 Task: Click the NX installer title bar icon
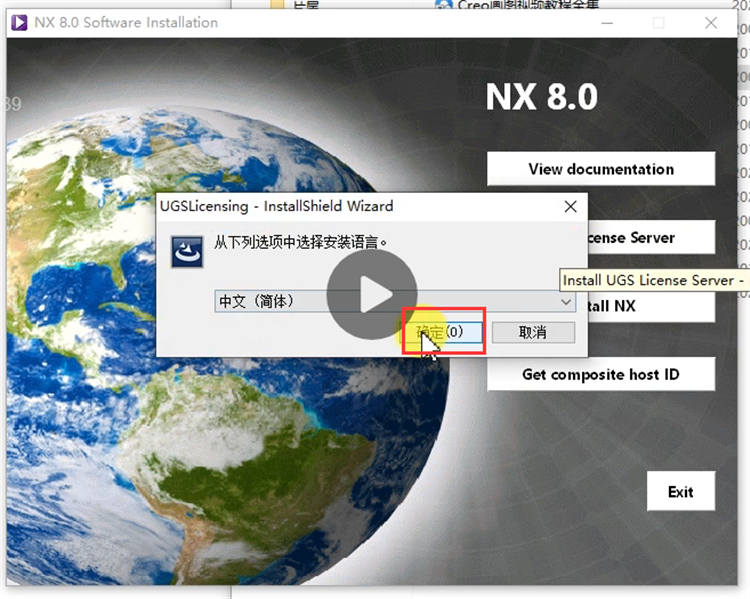coord(20,22)
